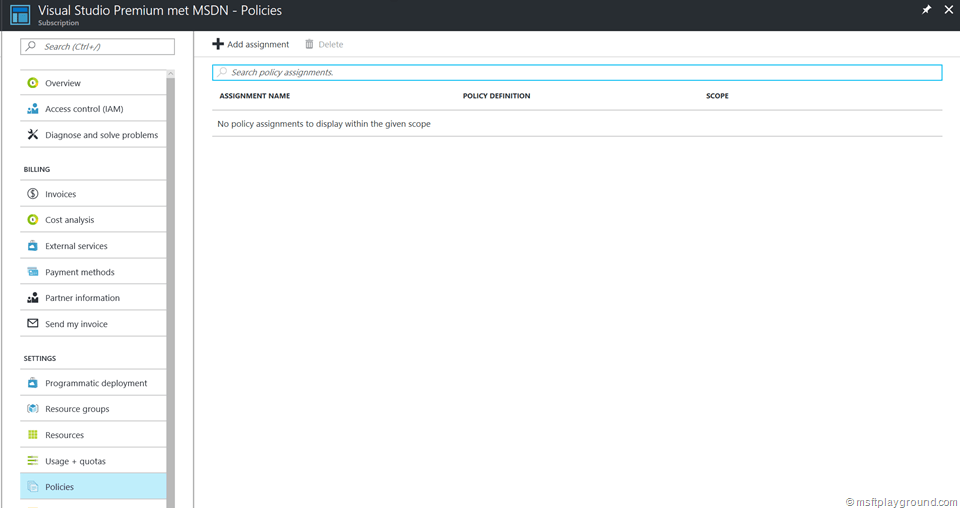This screenshot has height=508, width=960.
Task: Open Access control (IAM)
Action: (x=93, y=109)
